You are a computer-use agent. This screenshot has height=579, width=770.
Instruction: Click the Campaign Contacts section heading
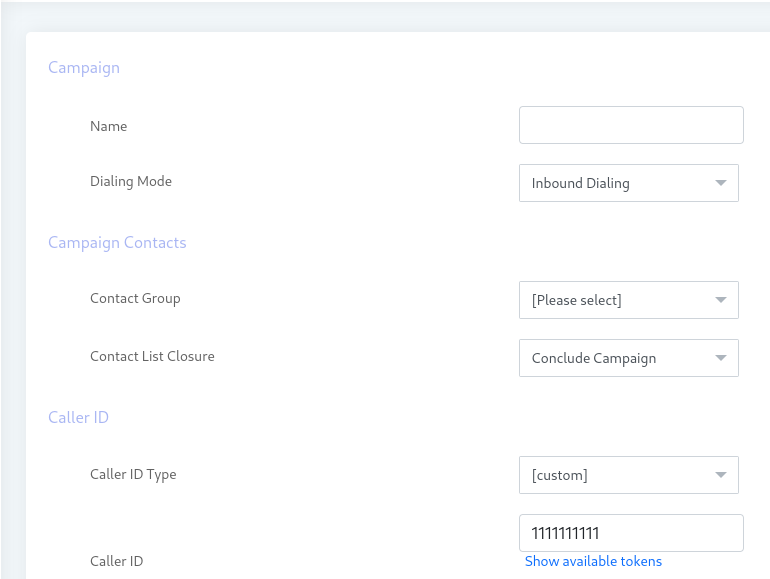(117, 243)
